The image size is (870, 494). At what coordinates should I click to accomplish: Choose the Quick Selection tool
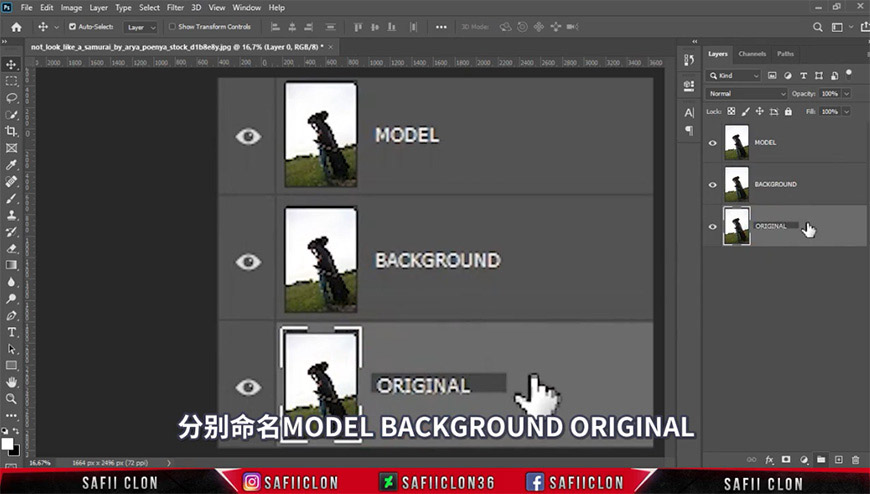pos(11,114)
